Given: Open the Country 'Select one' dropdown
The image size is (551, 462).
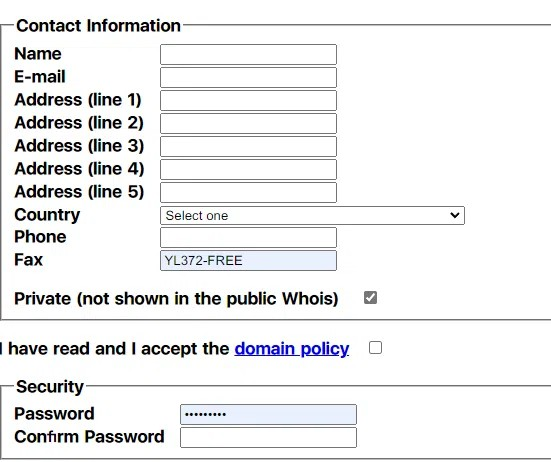Looking at the screenshot, I should [312, 215].
